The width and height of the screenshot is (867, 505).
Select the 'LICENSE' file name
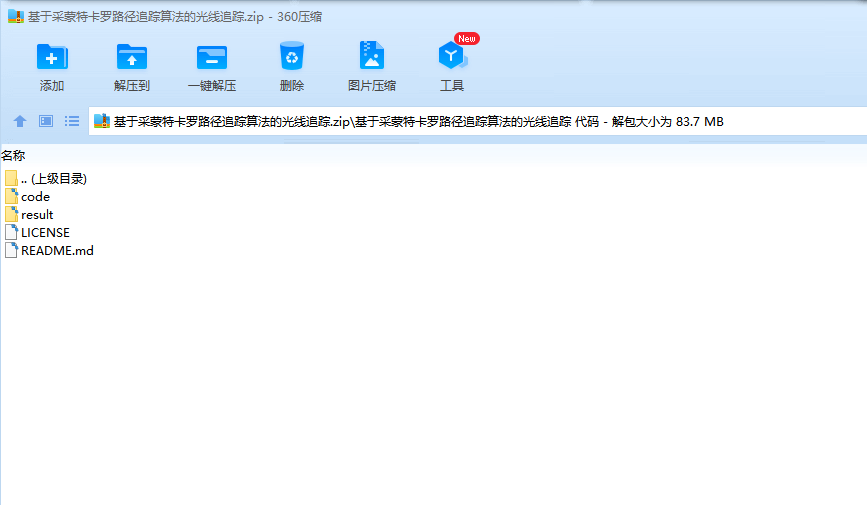(x=45, y=233)
